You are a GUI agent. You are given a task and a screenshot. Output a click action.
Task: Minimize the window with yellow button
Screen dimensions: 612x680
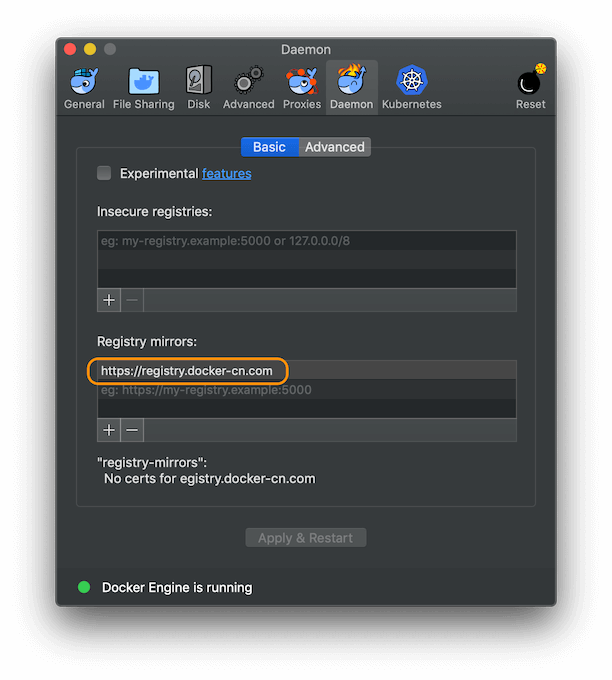tap(90, 49)
